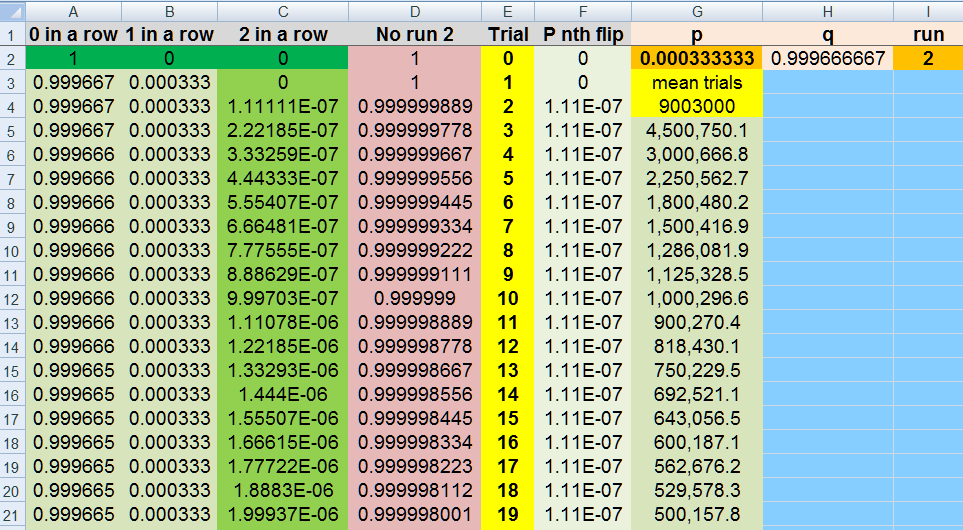This screenshot has height=530, width=963.
Task: Select the cell with 500,157.8
Action: (x=697, y=514)
